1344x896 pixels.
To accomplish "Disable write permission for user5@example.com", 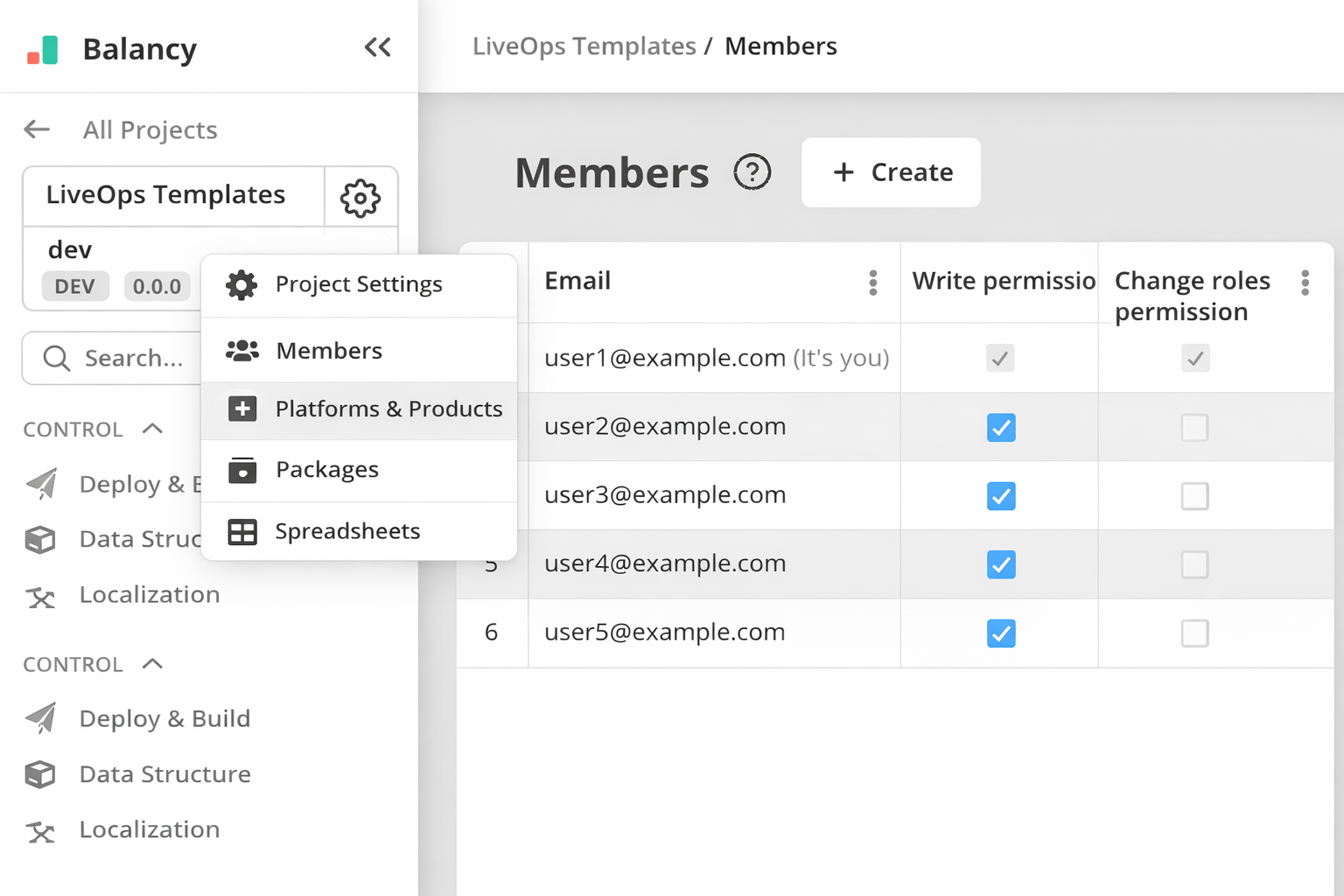I will pyautogui.click(x=1000, y=633).
